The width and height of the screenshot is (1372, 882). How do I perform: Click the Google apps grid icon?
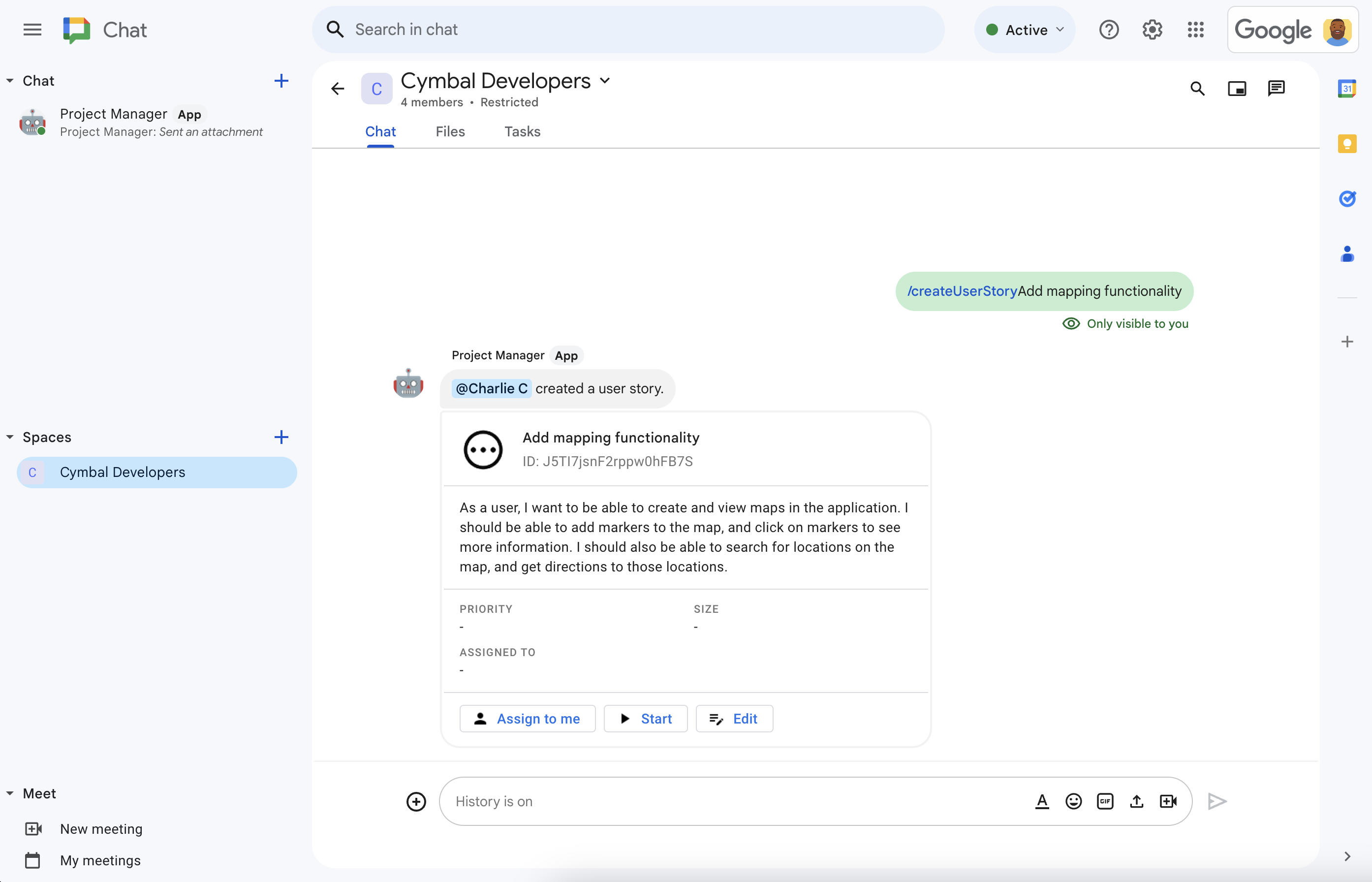[x=1196, y=29]
